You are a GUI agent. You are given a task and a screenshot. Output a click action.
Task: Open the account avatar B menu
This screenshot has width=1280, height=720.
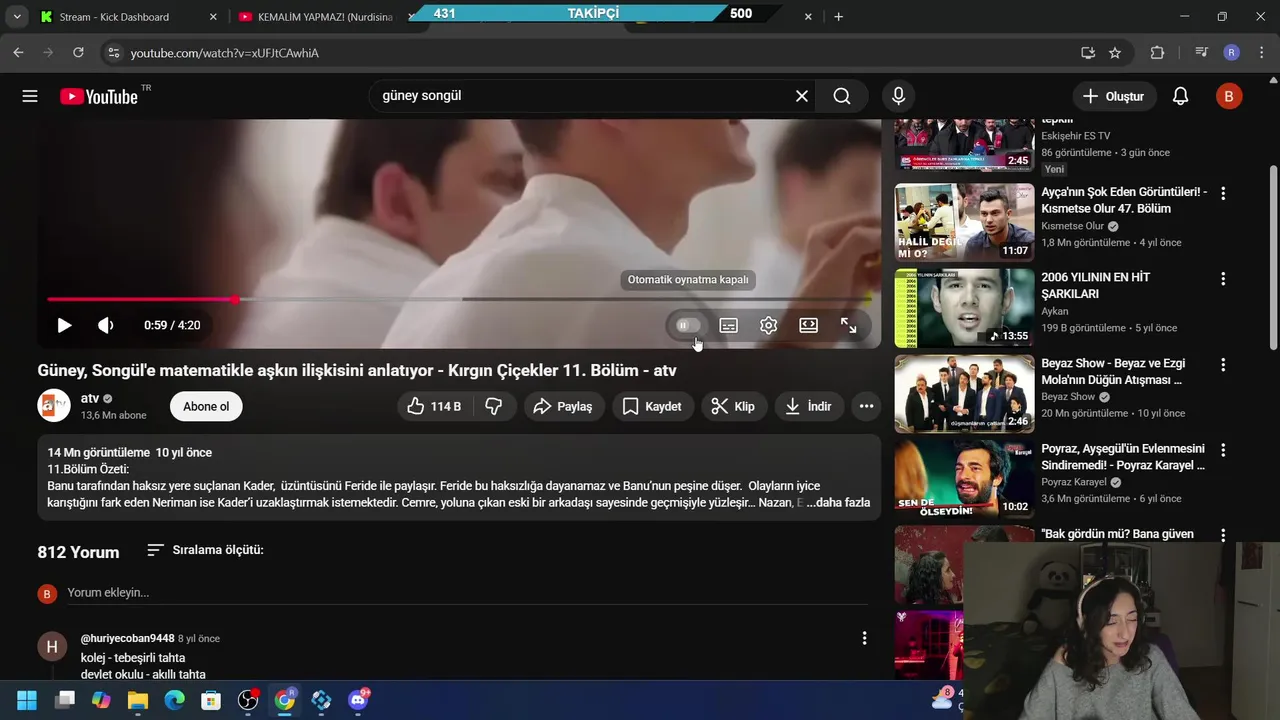1228,96
